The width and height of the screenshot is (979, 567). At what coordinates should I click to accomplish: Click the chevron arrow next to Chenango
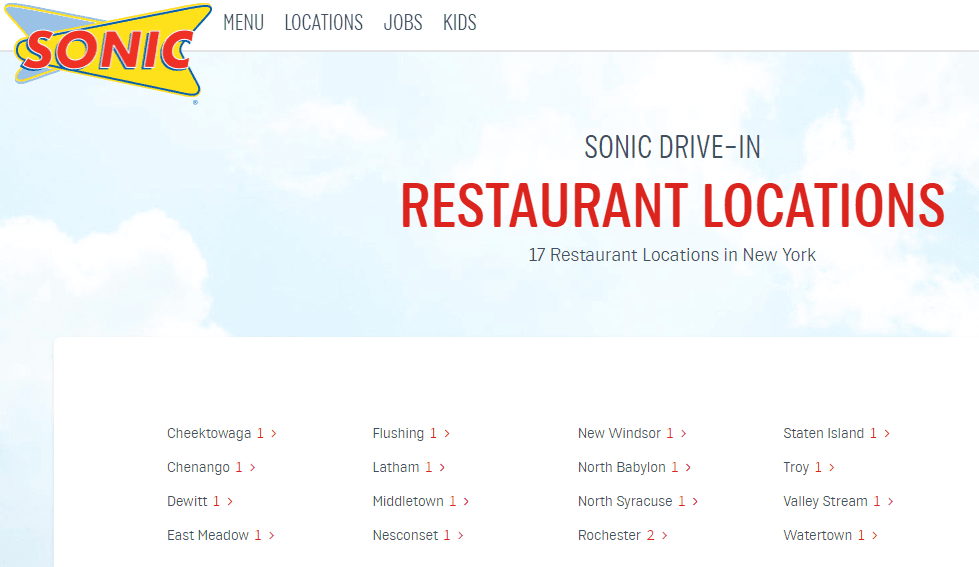point(252,467)
